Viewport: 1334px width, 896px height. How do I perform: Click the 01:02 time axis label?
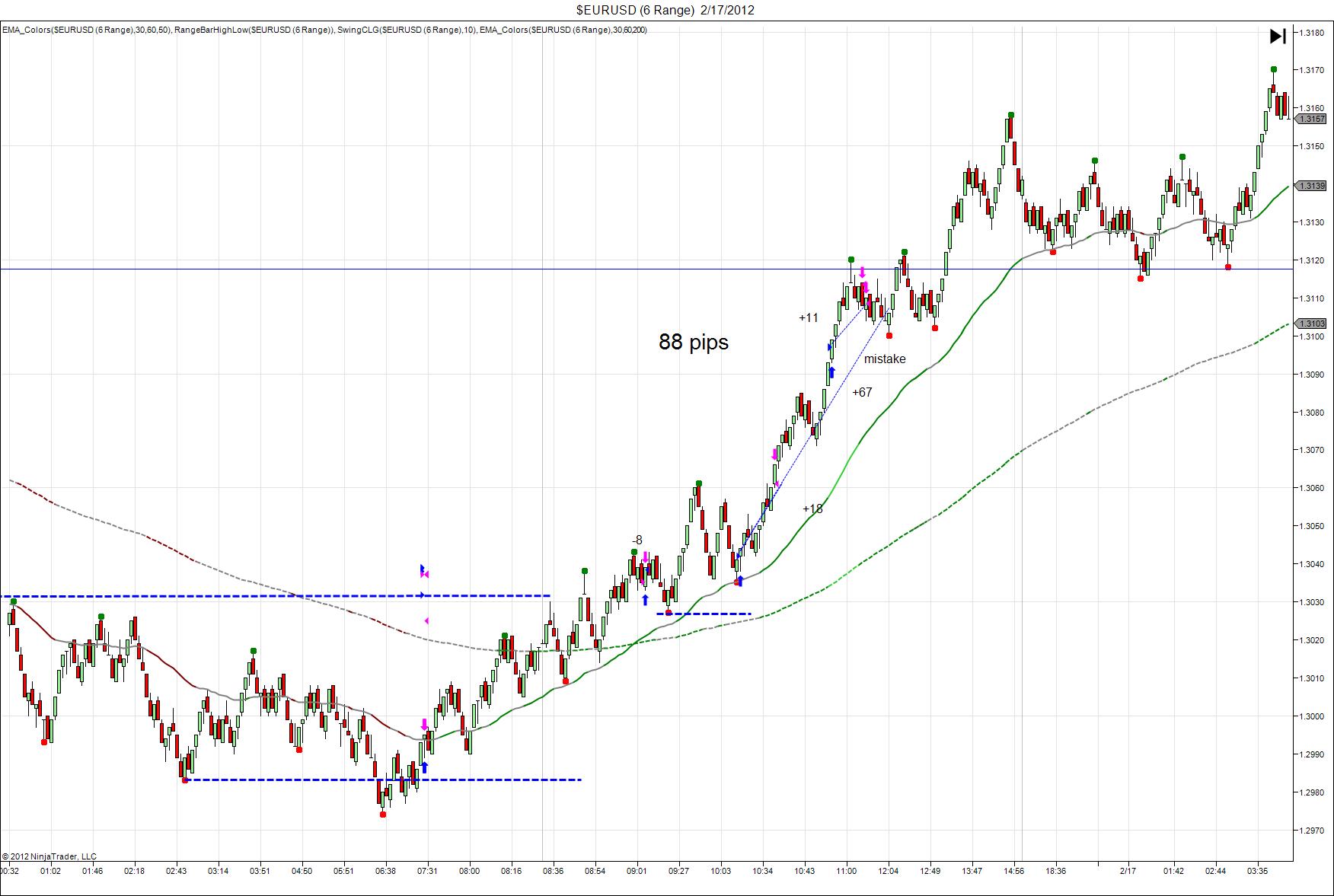point(51,871)
